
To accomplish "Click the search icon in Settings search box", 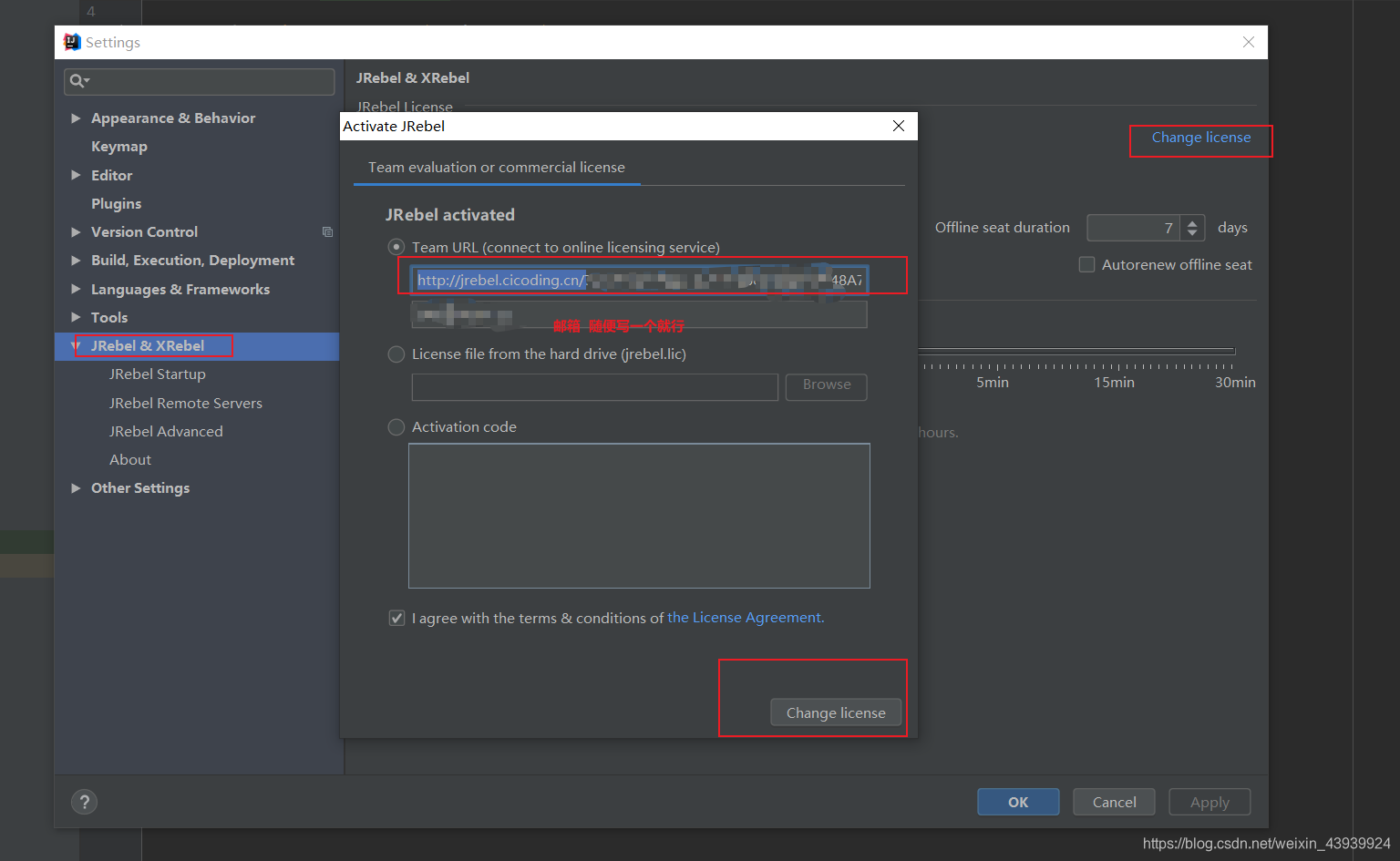I will click(x=78, y=81).
